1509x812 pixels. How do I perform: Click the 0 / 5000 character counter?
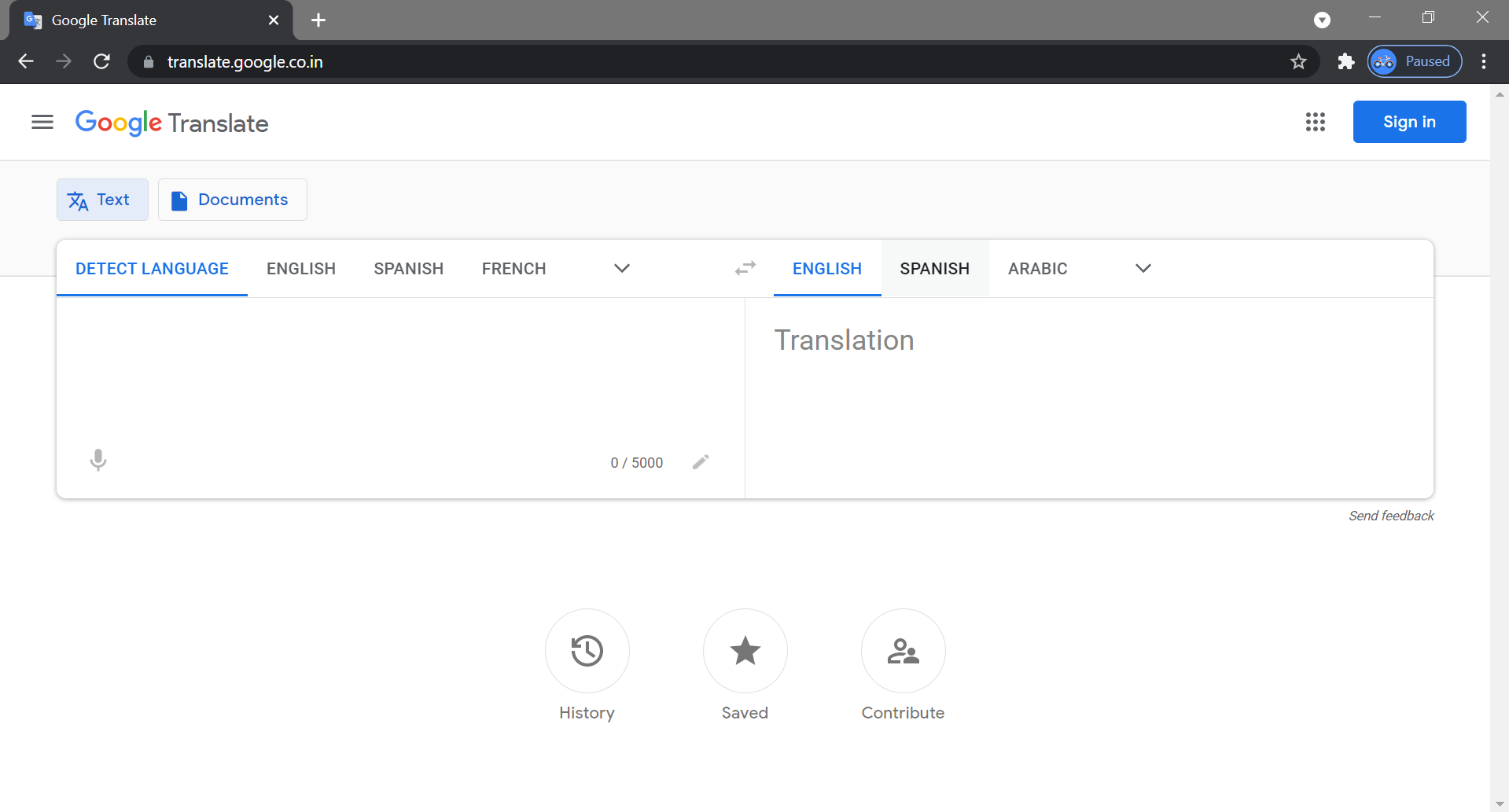(x=637, y=463)
